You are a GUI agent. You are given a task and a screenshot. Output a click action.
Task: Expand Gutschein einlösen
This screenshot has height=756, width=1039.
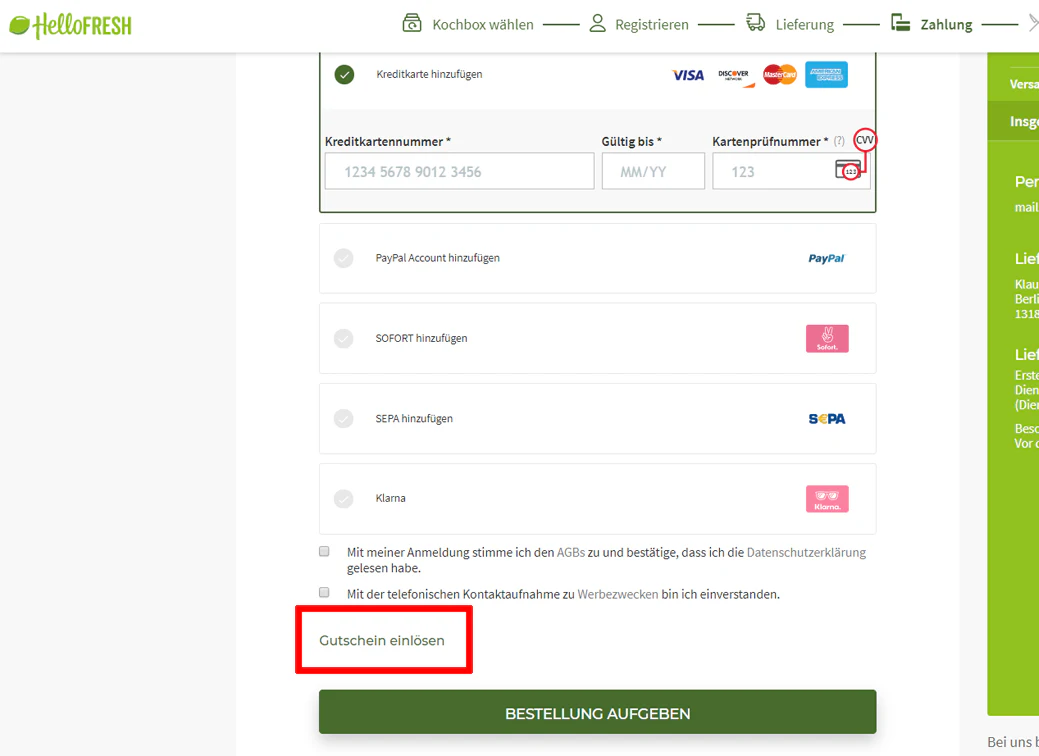coord(383,640)
